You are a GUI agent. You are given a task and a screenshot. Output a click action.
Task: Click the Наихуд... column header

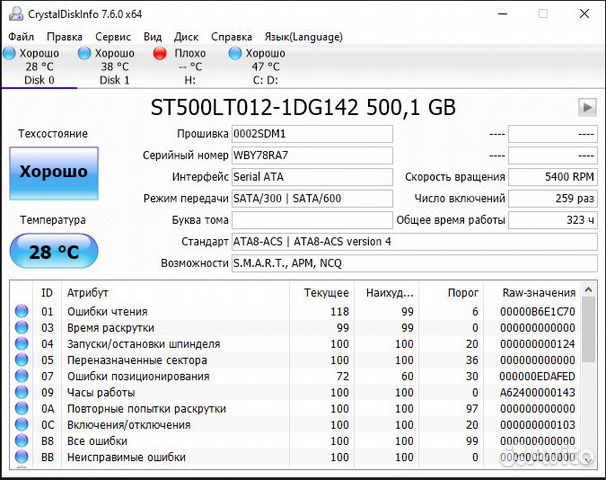tap(387, 293)
